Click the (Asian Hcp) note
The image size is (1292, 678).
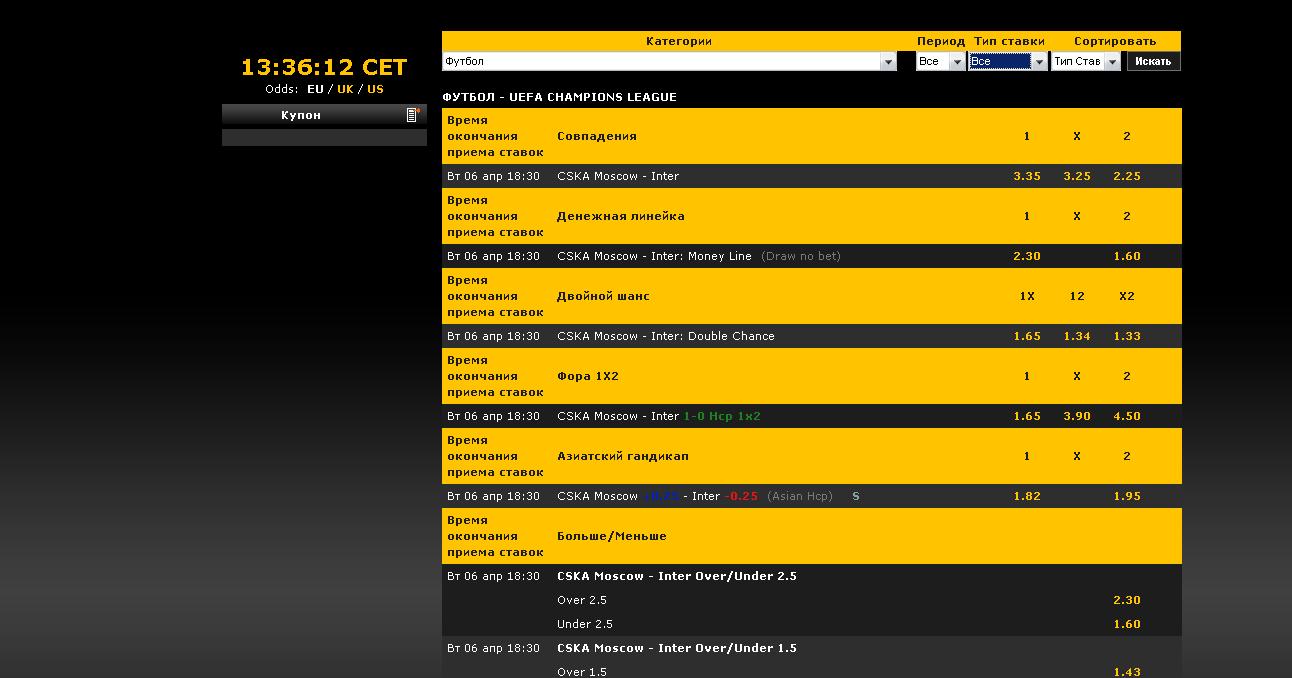(800, 496)
